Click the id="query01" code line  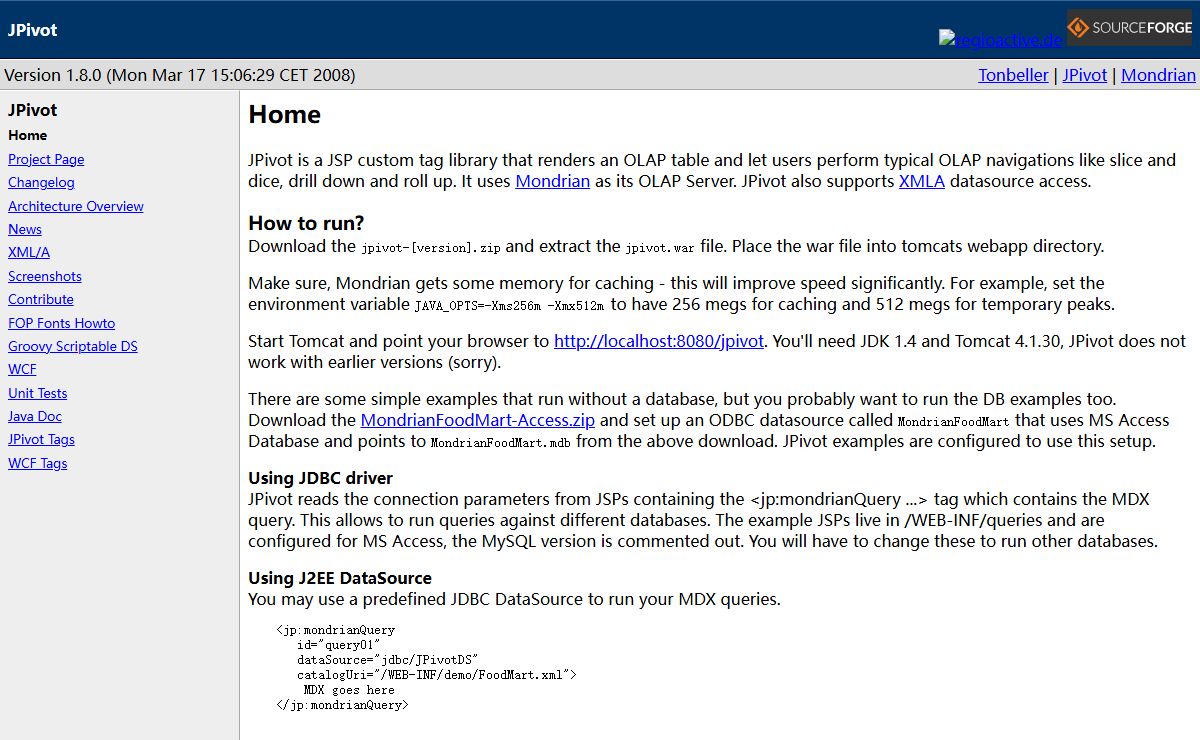[x=338, y=645]
